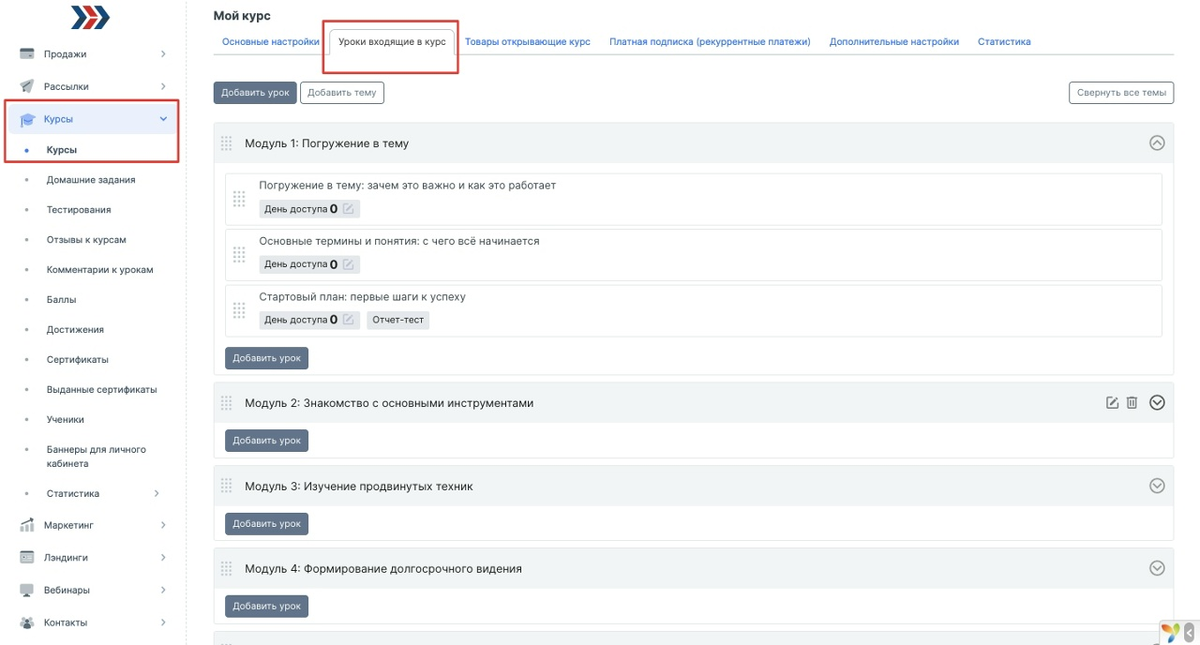Click Свернуть все темы button
This screenshot has width=1200, height=645.
point(1121,93)
